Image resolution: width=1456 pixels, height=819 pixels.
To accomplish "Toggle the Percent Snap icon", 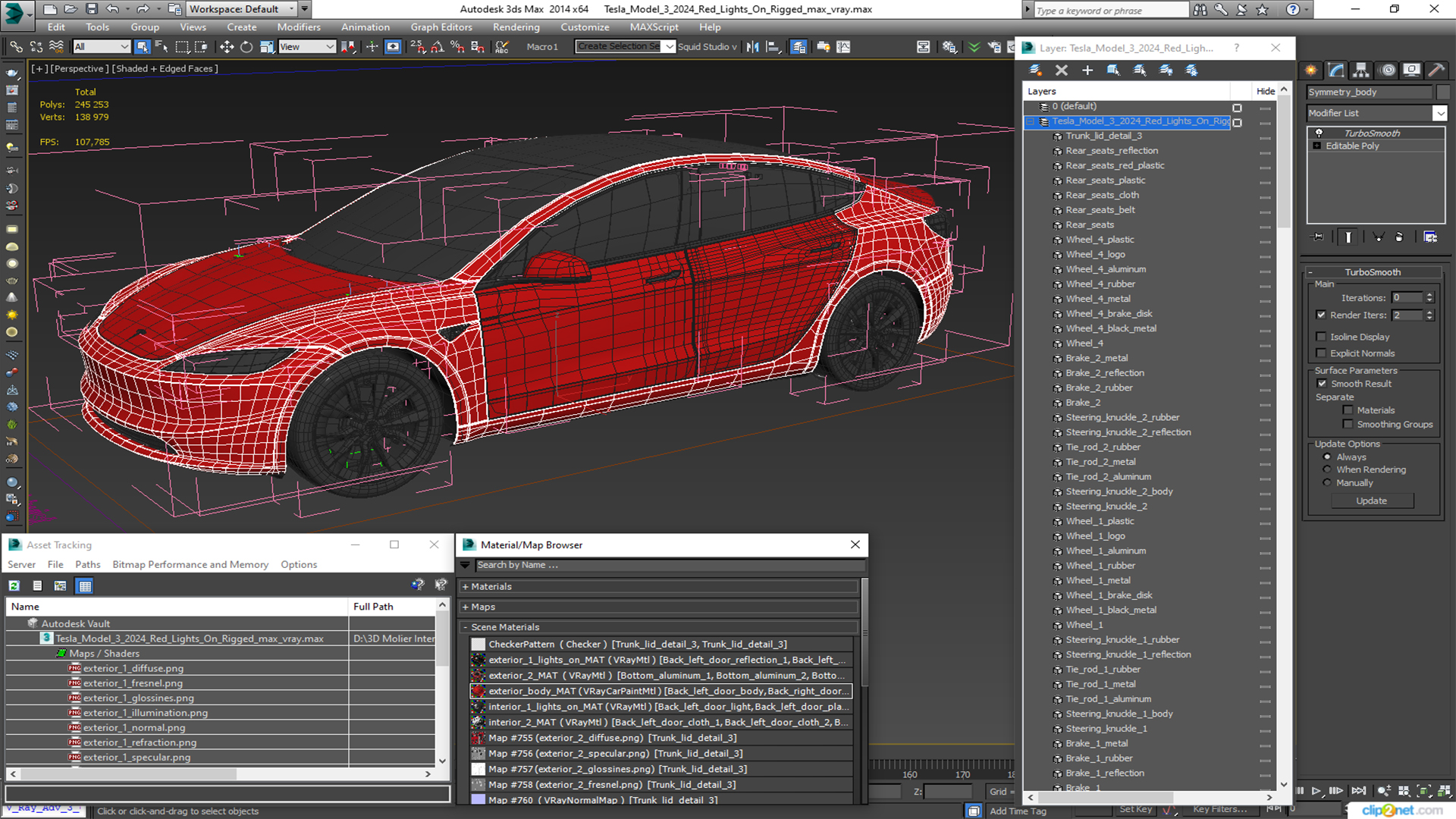I will point(457,47).
